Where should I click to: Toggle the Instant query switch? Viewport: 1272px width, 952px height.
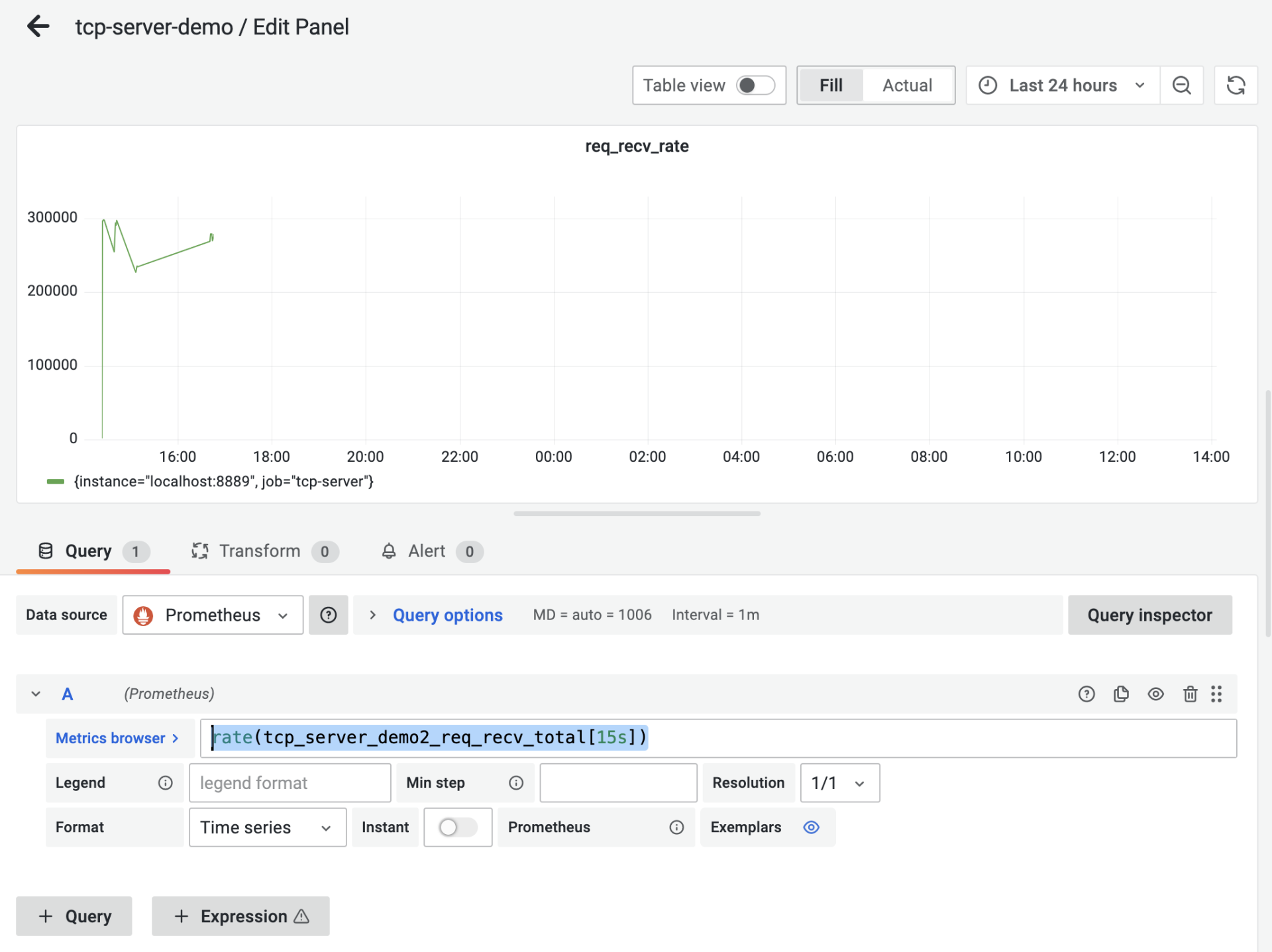[x=456, y=827]
